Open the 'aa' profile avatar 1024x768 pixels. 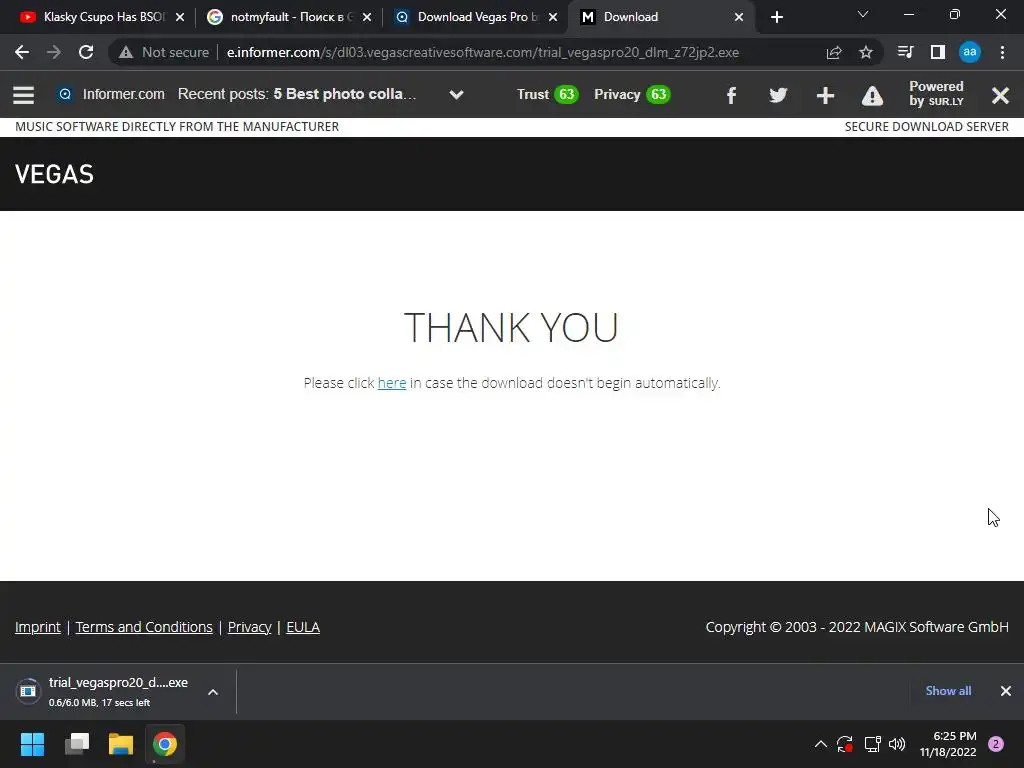(970, 52)
